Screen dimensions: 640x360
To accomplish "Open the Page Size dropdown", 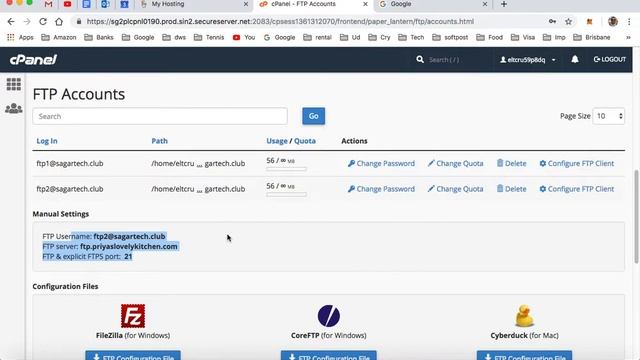I will coord(609,116).
